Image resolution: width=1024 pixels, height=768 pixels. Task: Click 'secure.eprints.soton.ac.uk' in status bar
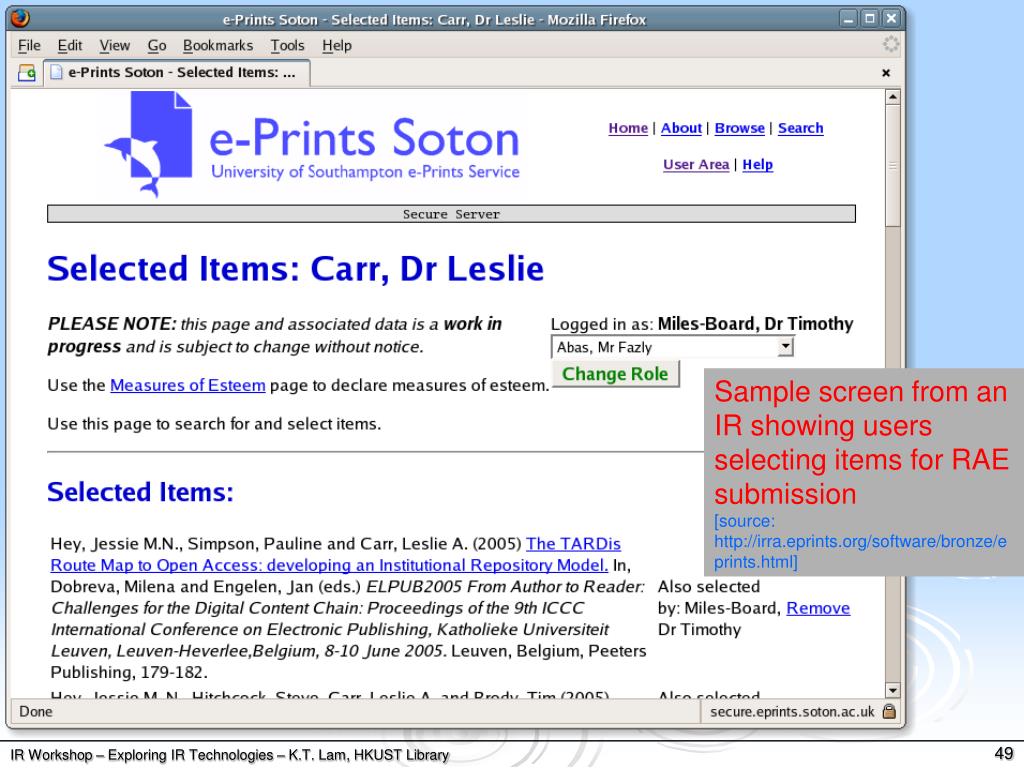[x=792, y=711]
